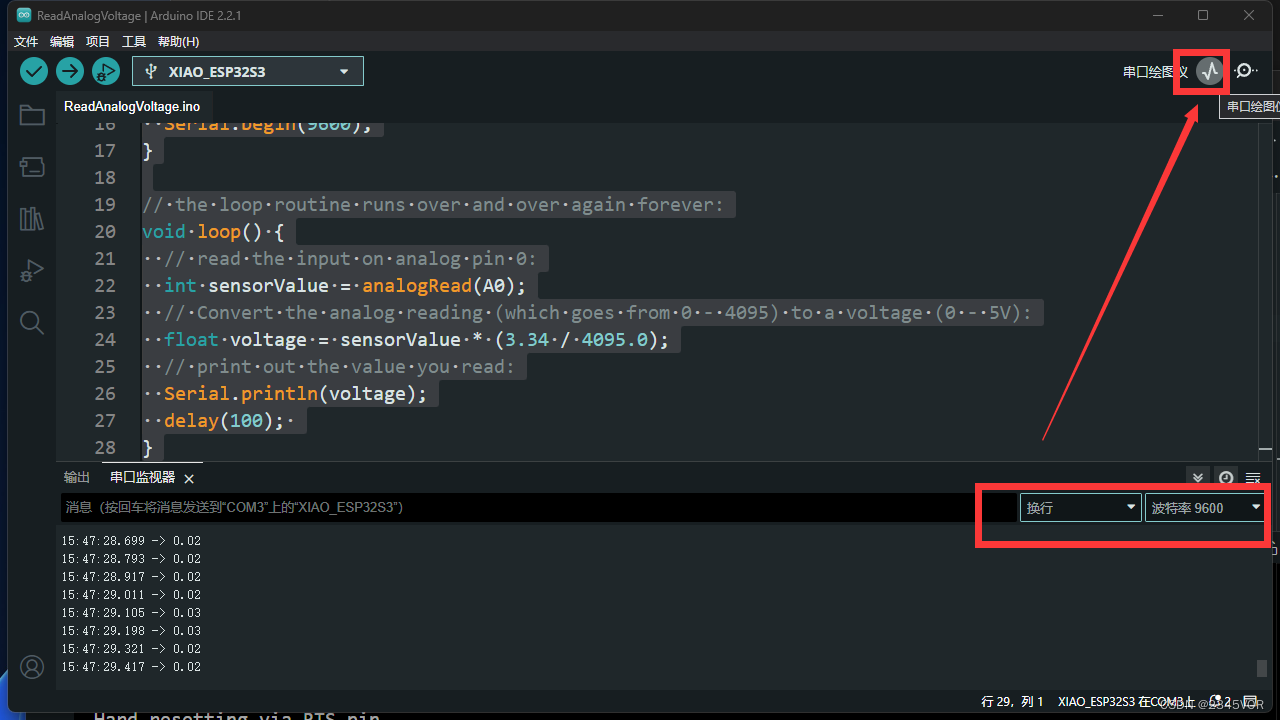Click the Arduino IDE logo in title bar
1280x720 pixels.
(24, 15)
